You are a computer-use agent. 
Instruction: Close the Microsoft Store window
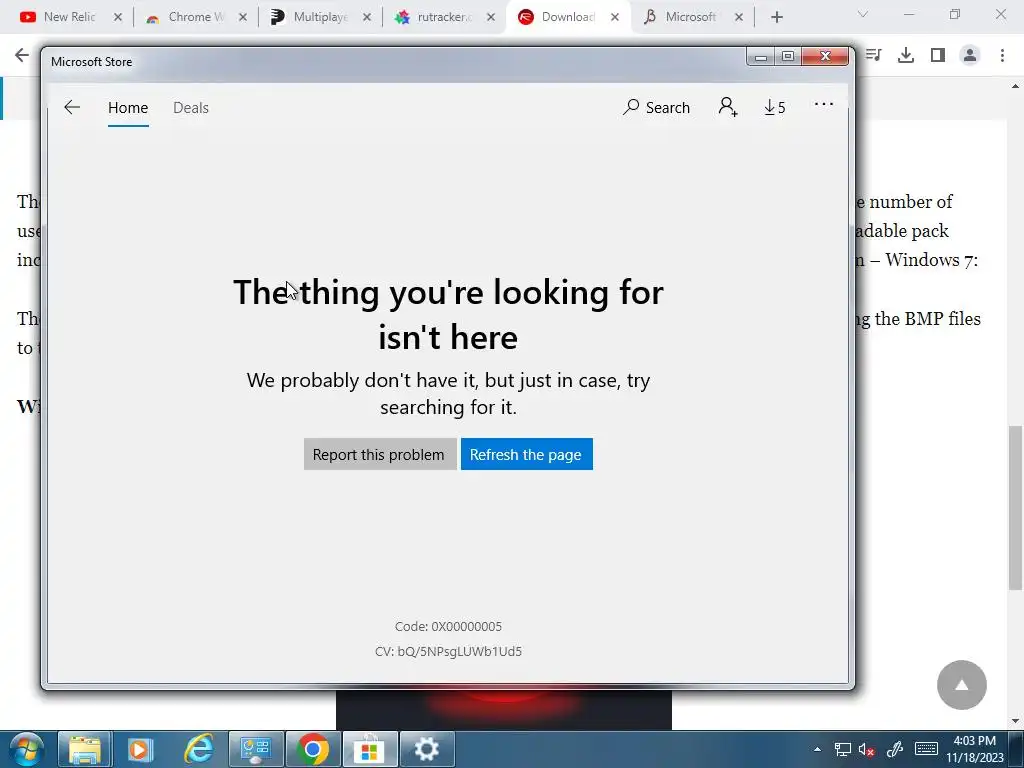click(x=825, y=57)
